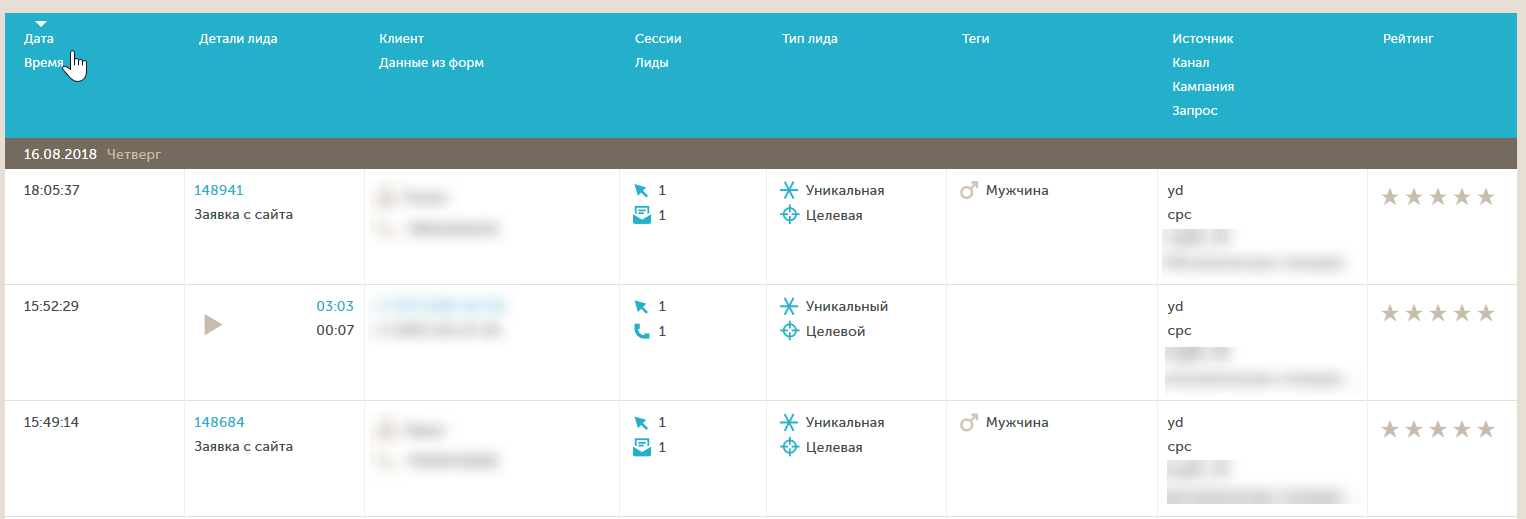1526x519 pixels.
Task: Play the 15:52:29 call recording
Action: point(212,324)
